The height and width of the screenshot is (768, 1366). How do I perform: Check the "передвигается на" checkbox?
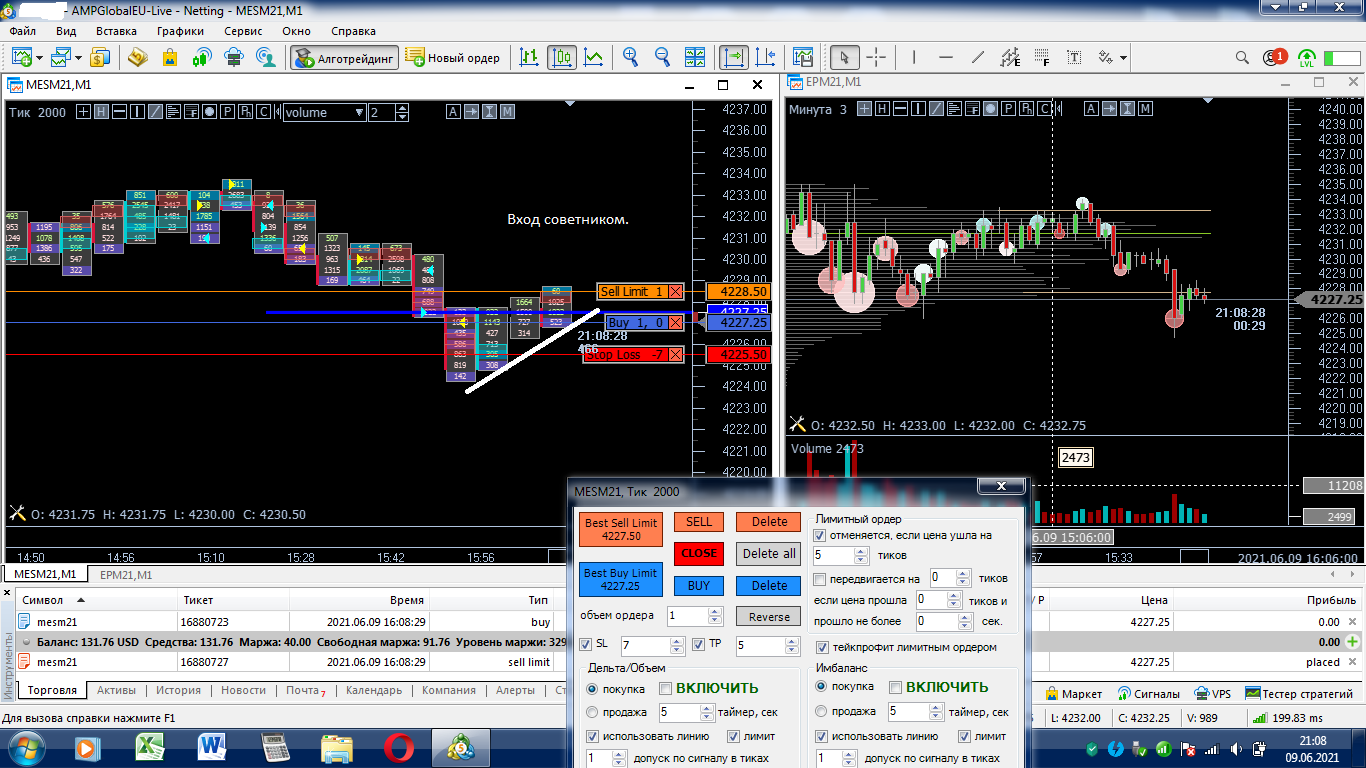point(821,578)
